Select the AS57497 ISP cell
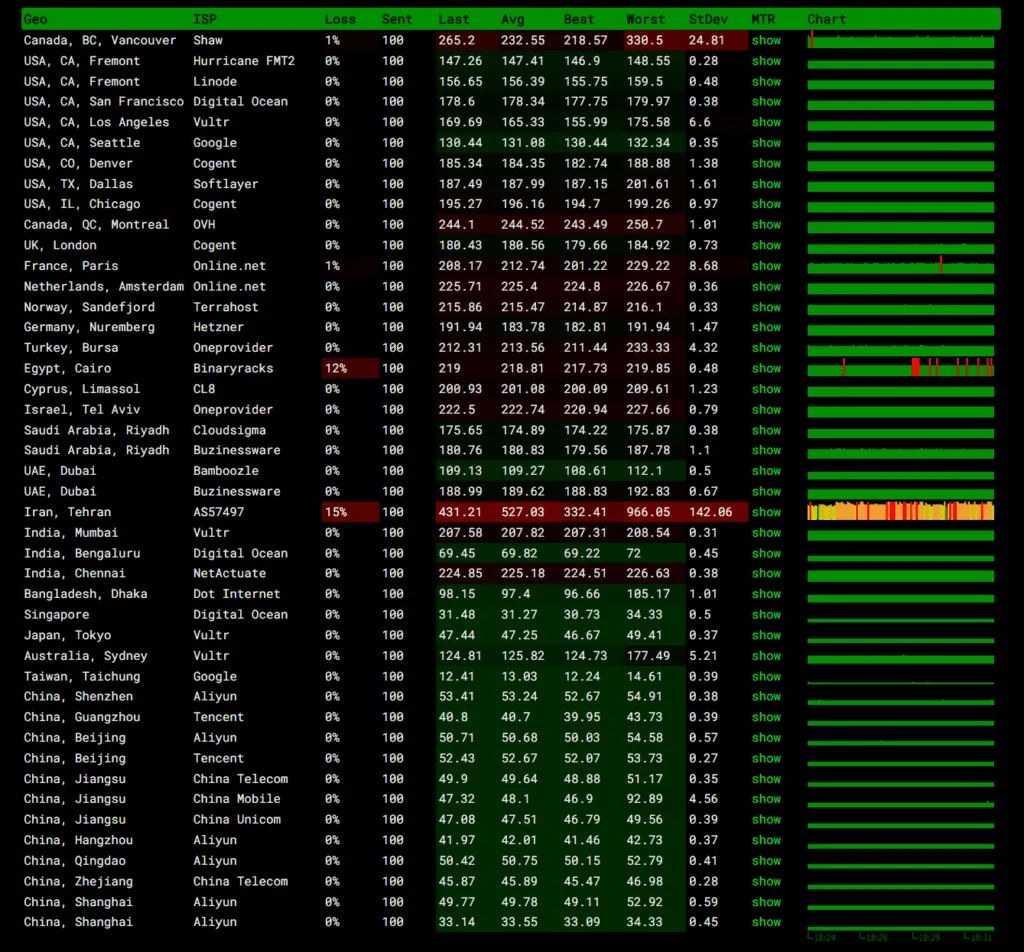Screen dimensions: 1024x952 [219, 513]
